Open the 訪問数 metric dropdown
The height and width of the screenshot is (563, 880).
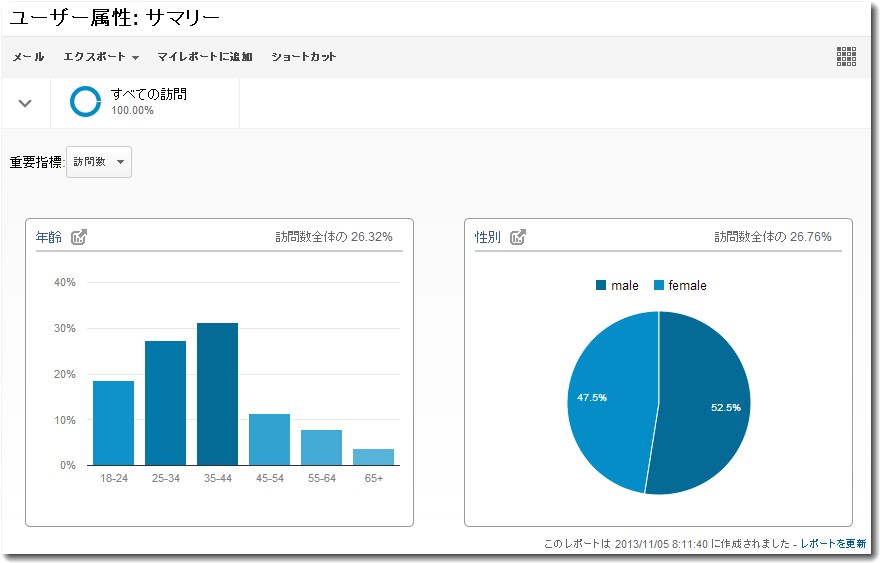click(99, 162)
